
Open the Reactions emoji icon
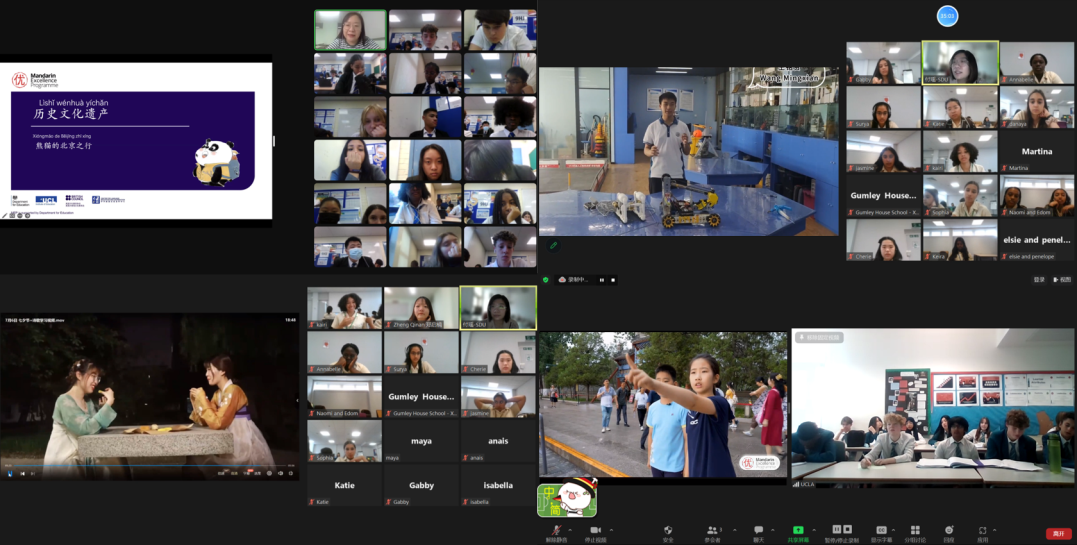(948, 529)
